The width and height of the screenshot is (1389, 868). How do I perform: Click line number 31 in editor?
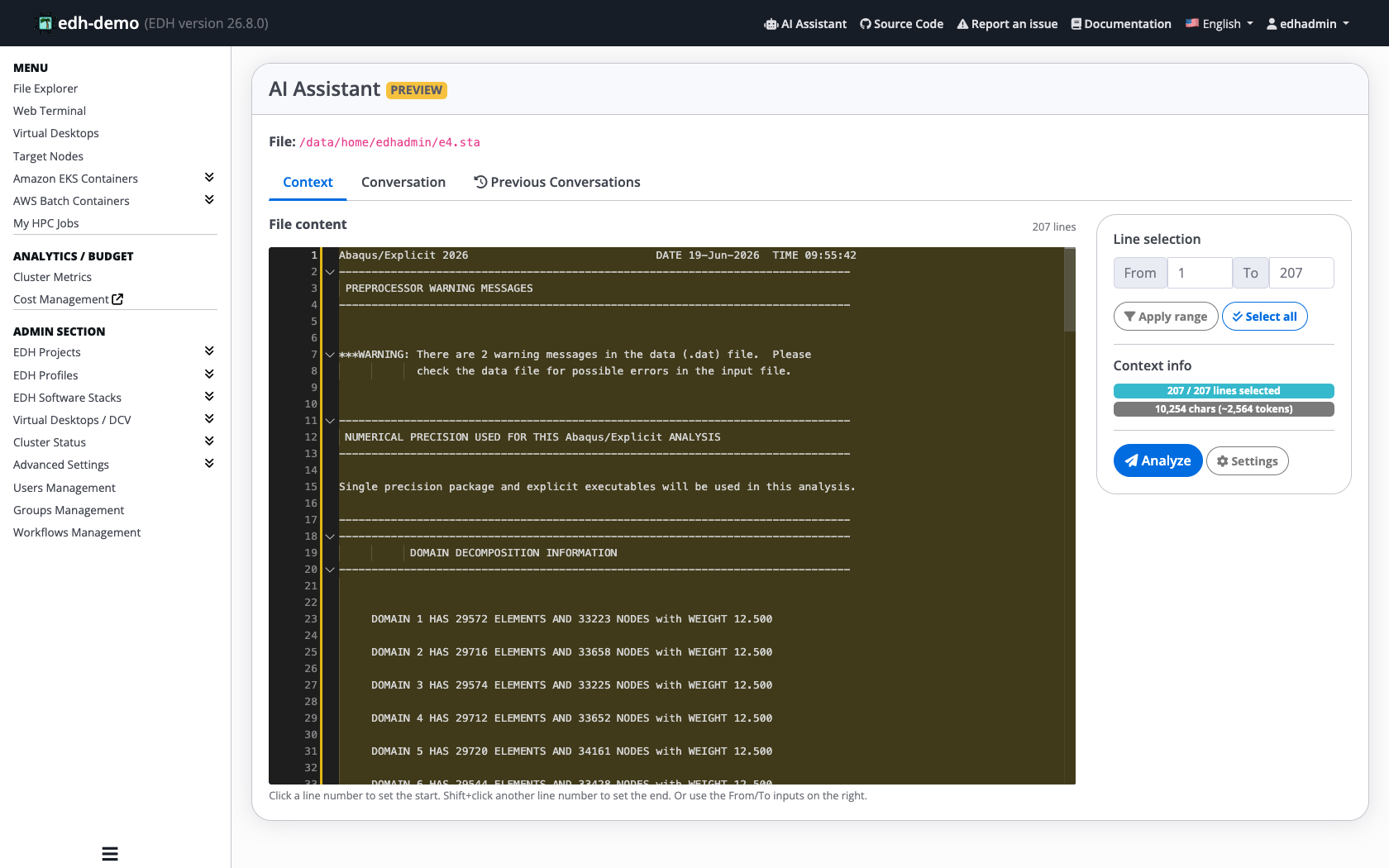(311, 751)
